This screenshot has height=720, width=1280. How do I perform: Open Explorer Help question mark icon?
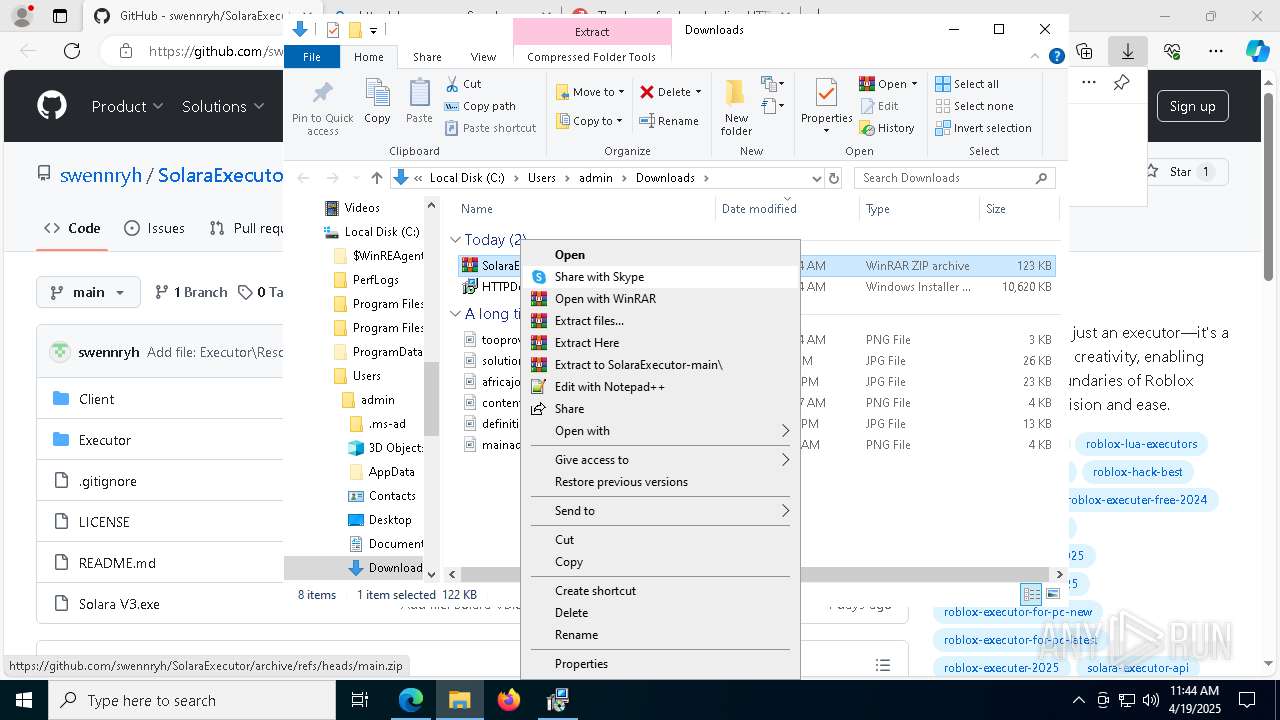pyautogui.click(x=1056, y=57)
